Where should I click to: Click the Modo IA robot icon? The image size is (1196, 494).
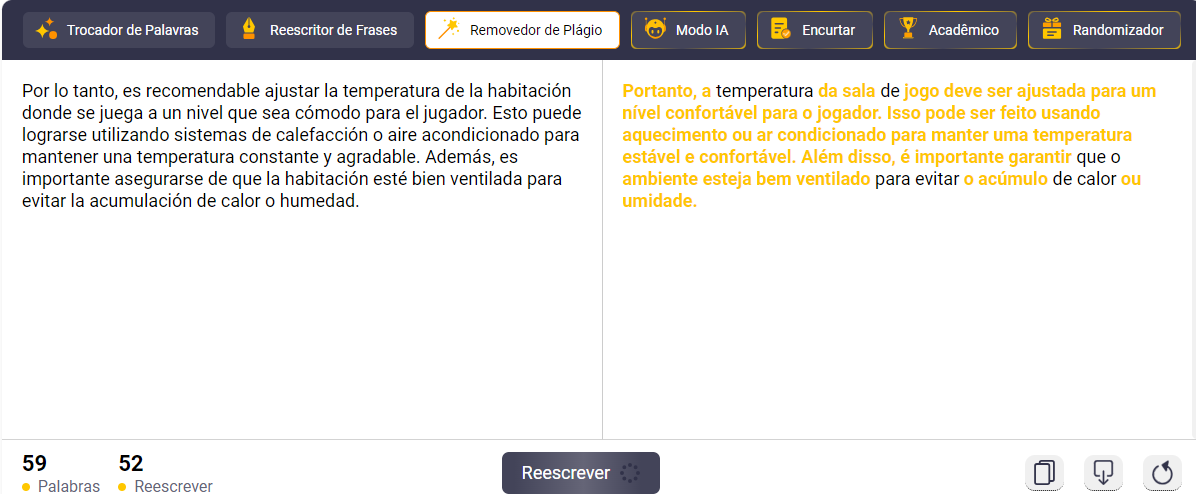point(656,30)
